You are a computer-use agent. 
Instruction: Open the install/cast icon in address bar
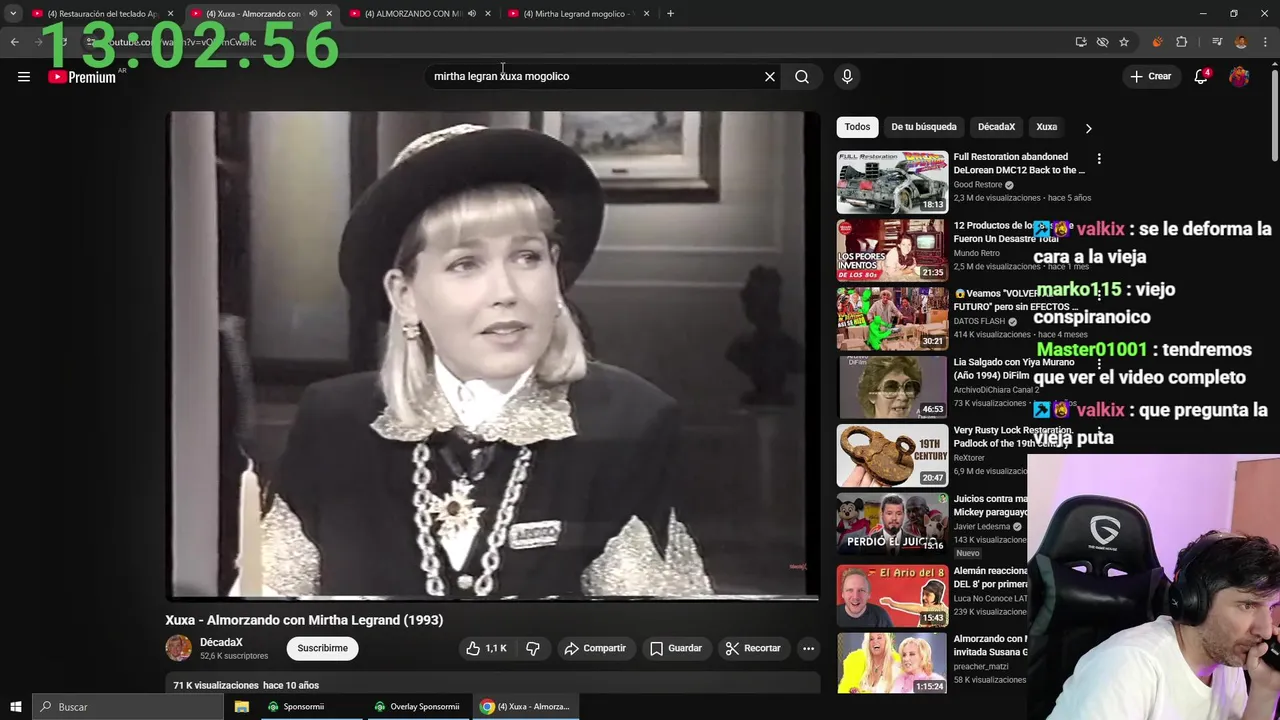[1081, 42]
